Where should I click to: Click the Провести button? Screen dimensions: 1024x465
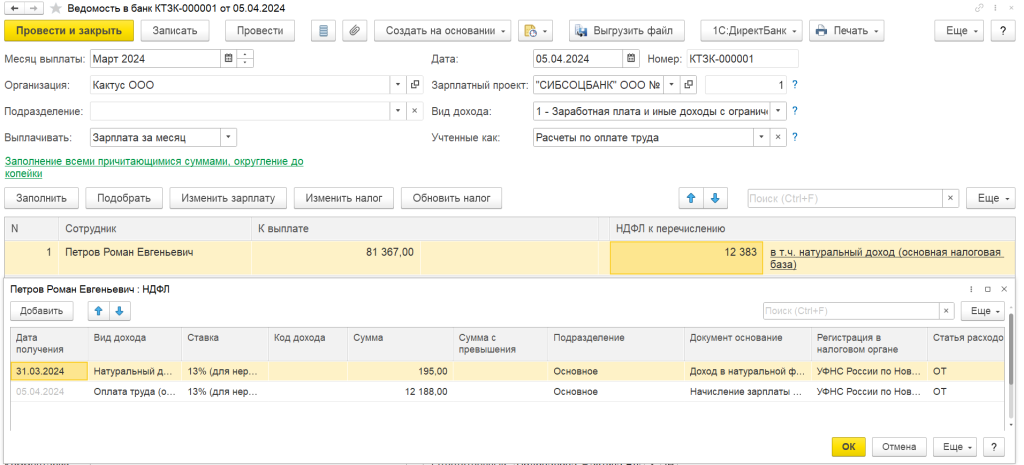coord(260,31)
